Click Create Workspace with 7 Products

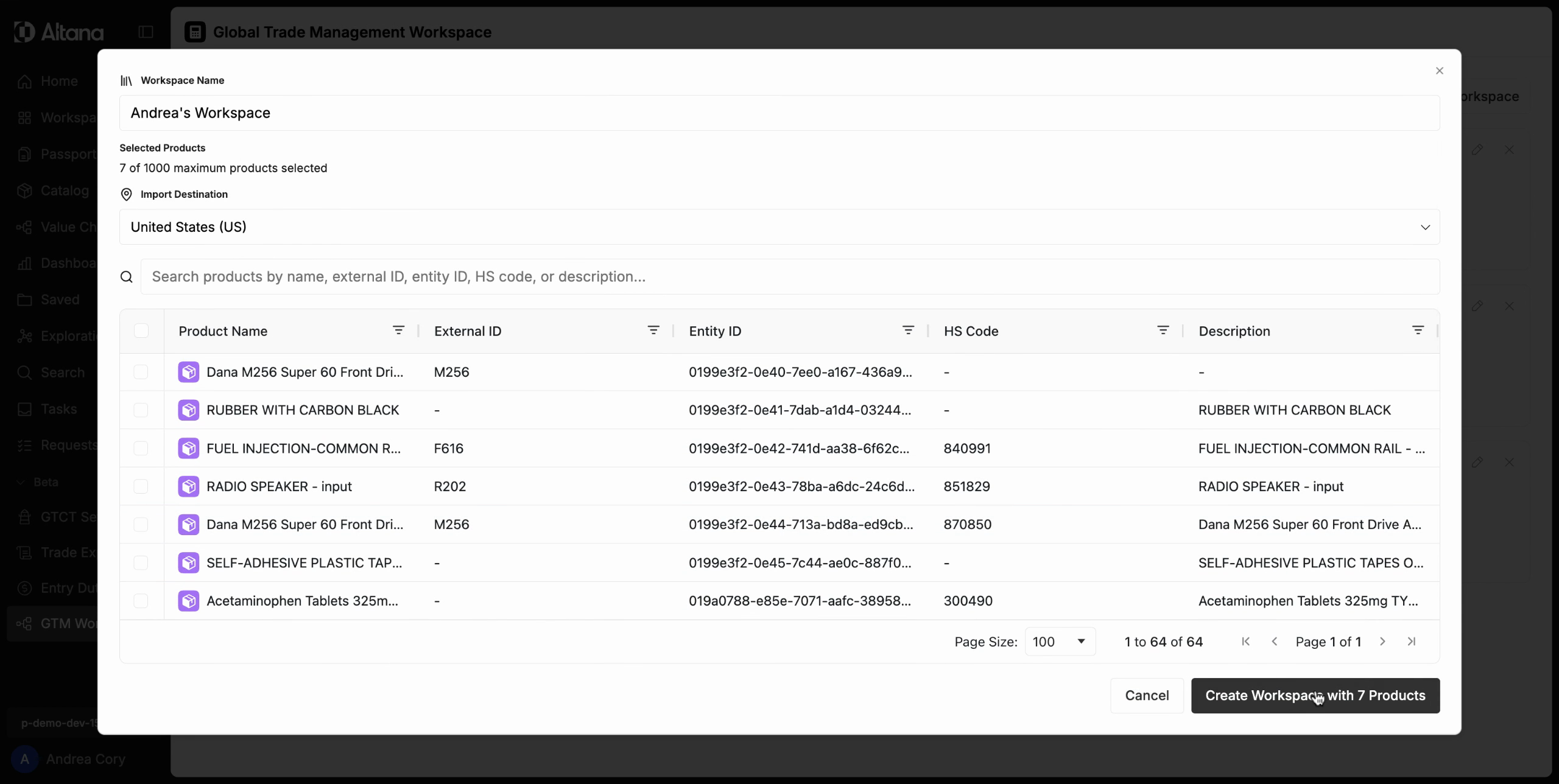click(x=1315, y=696)
